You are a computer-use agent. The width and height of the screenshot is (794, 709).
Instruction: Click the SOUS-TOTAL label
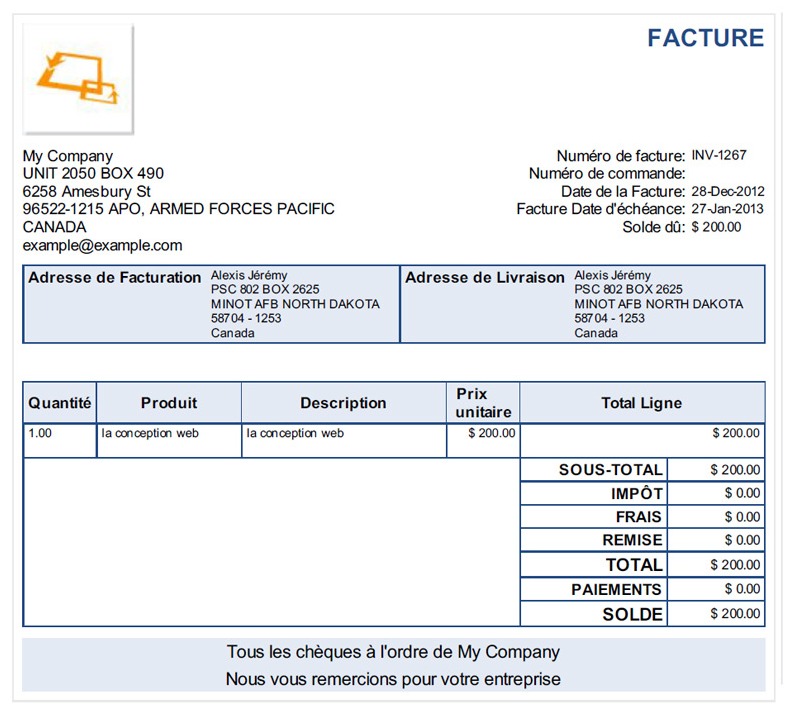610,470
